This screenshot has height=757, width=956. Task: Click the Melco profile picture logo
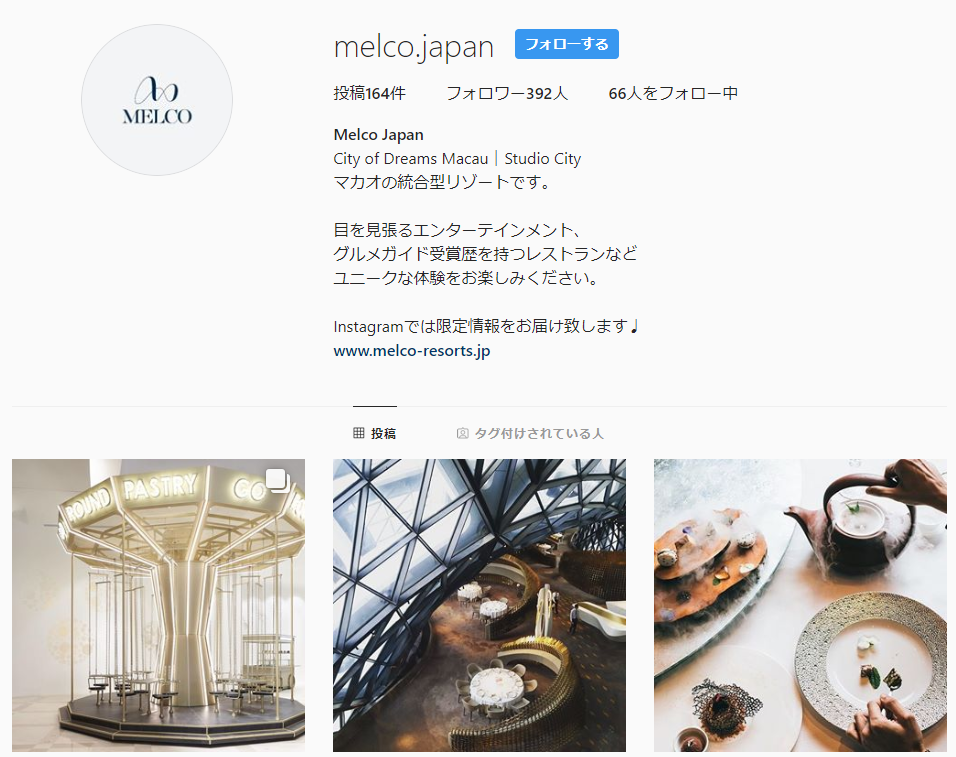pos(157,100)
